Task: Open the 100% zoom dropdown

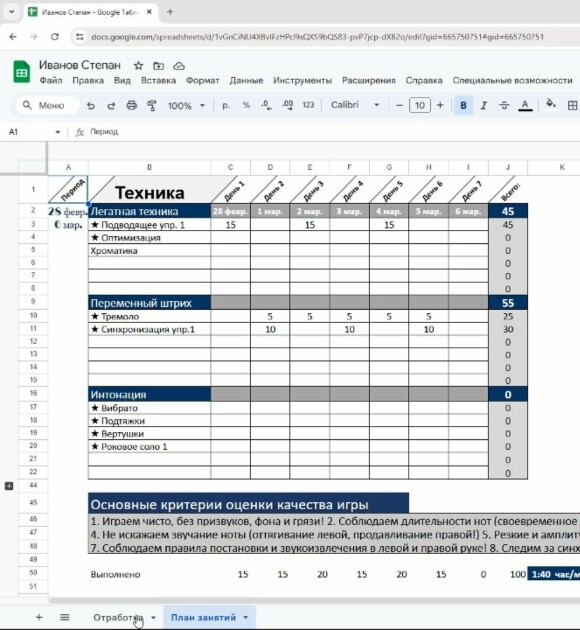Action: coord(186,106)
